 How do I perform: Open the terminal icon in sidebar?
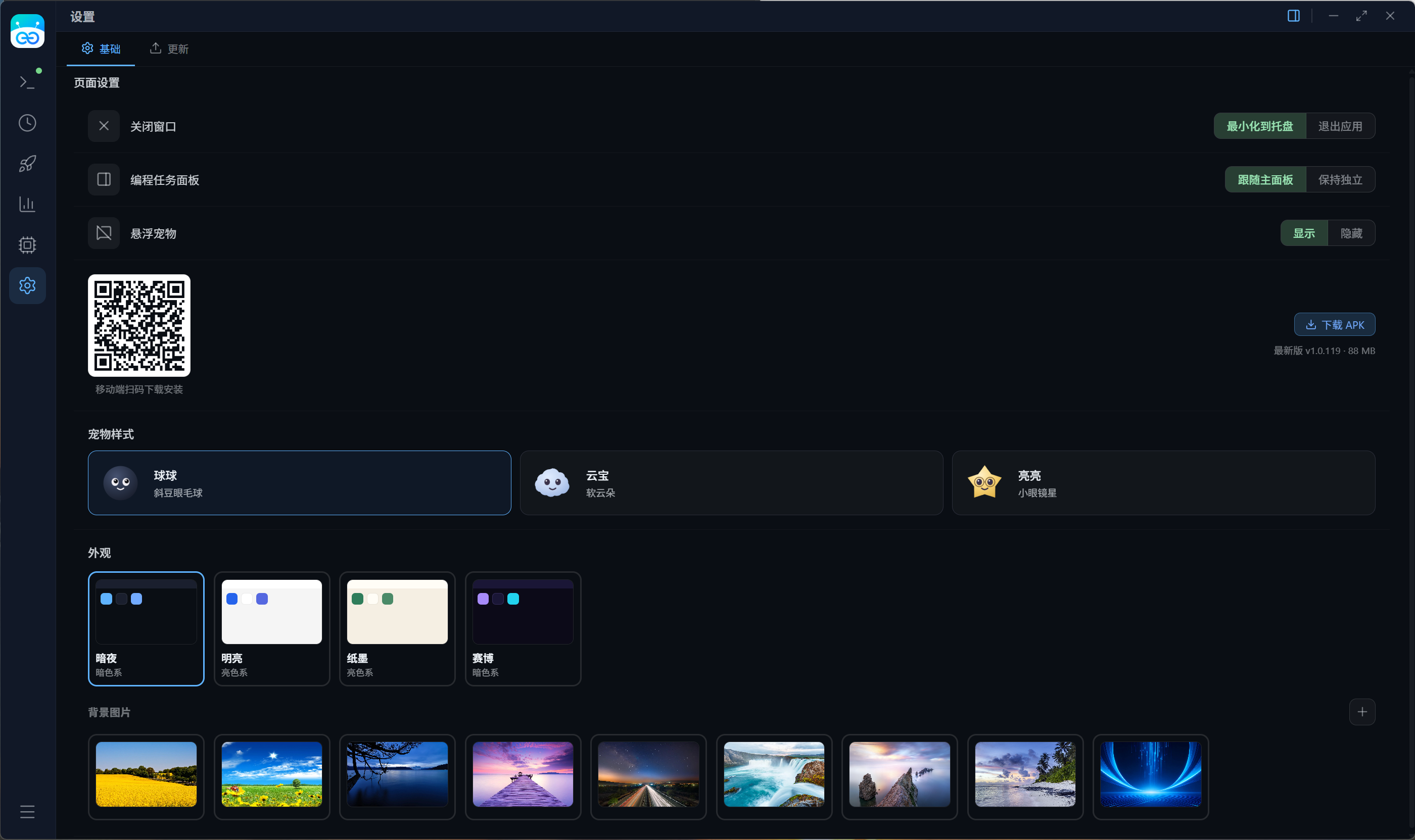(27, 82)
